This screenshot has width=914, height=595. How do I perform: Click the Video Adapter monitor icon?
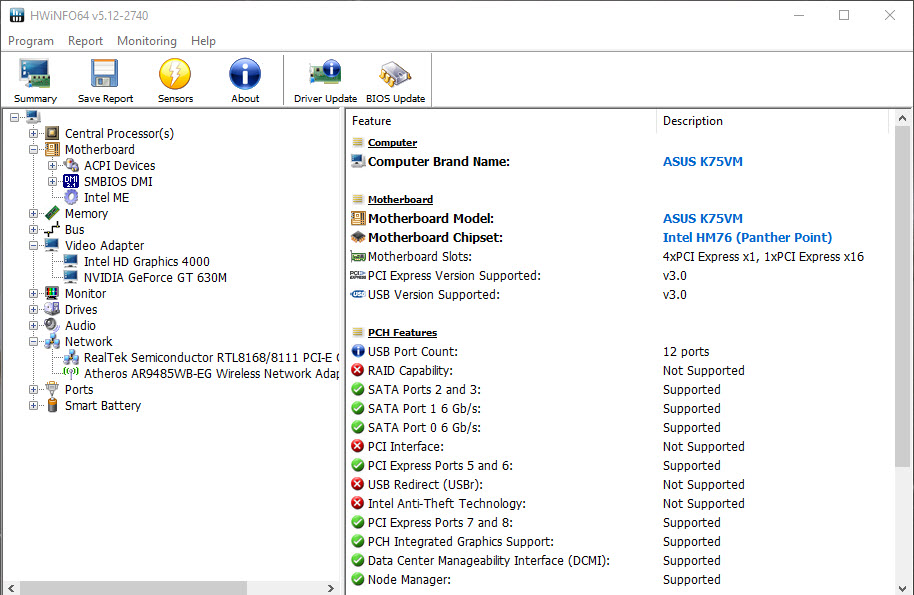pyautogui.click(x=52, y=245)
